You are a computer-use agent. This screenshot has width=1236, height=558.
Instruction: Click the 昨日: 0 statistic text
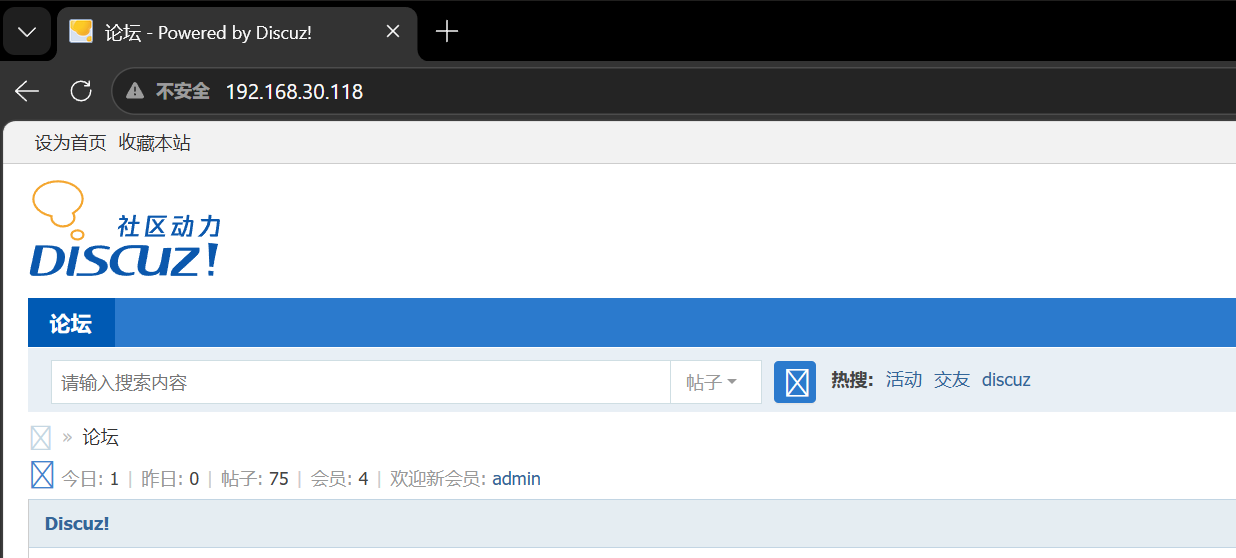click(x=170, y=479)
